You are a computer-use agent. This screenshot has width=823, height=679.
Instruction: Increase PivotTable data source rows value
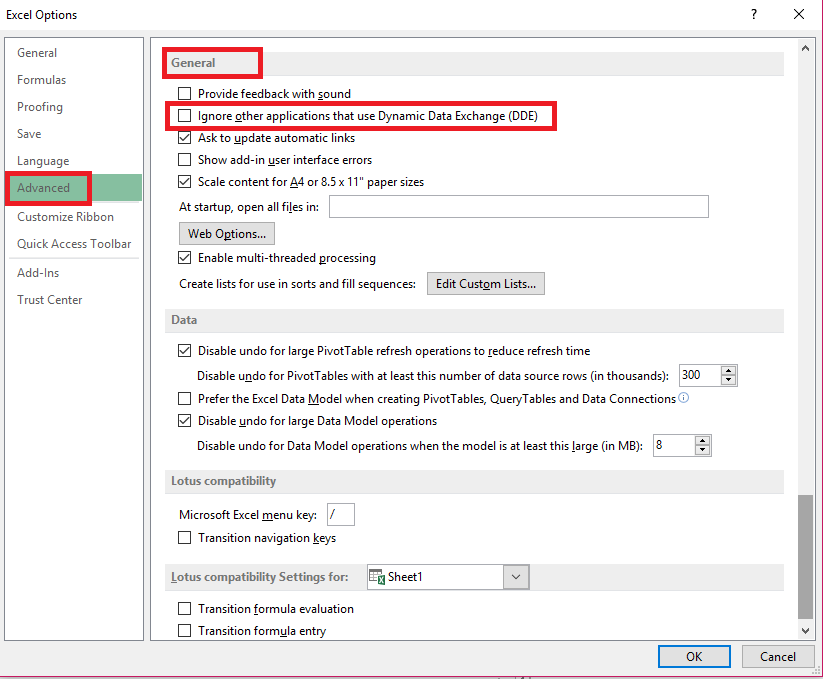point(729,370)
